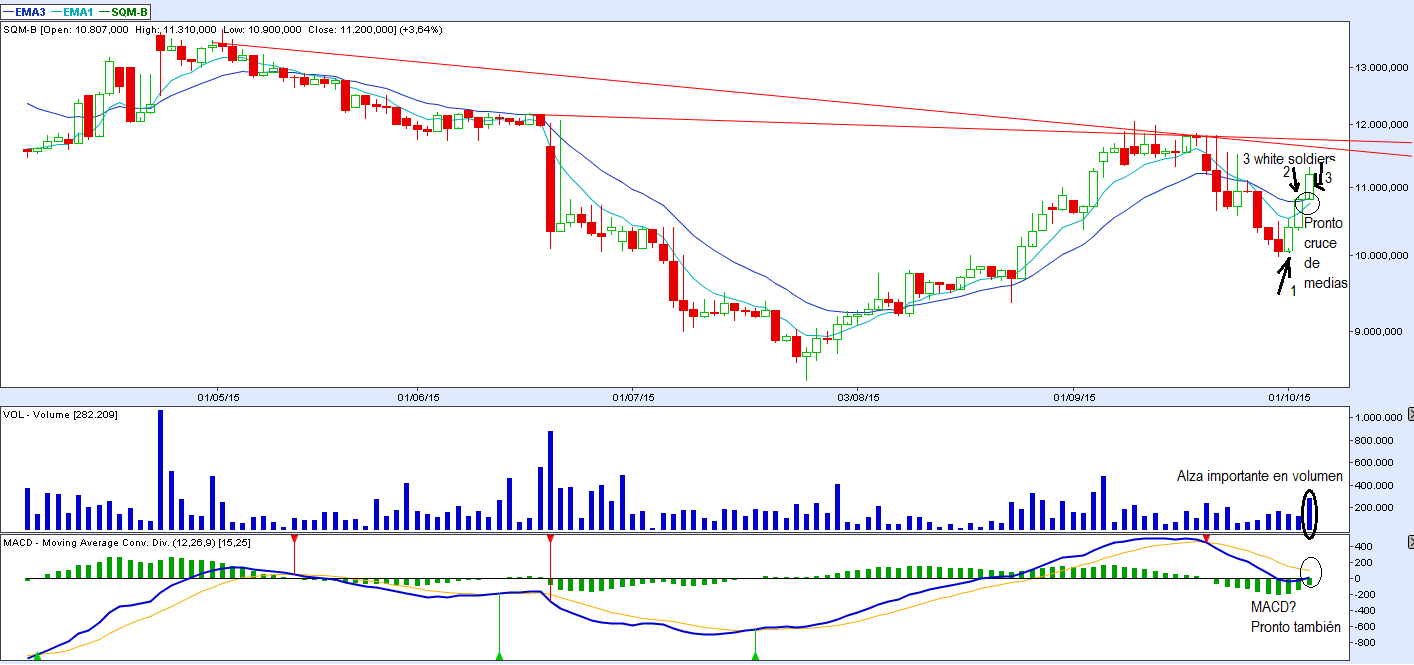Image resolution: width=1414 pixels, height=665 pixels.
Task: Click the green MACD marker before 03/08/15
Action: pyautogui.click(x=755, y=656)
